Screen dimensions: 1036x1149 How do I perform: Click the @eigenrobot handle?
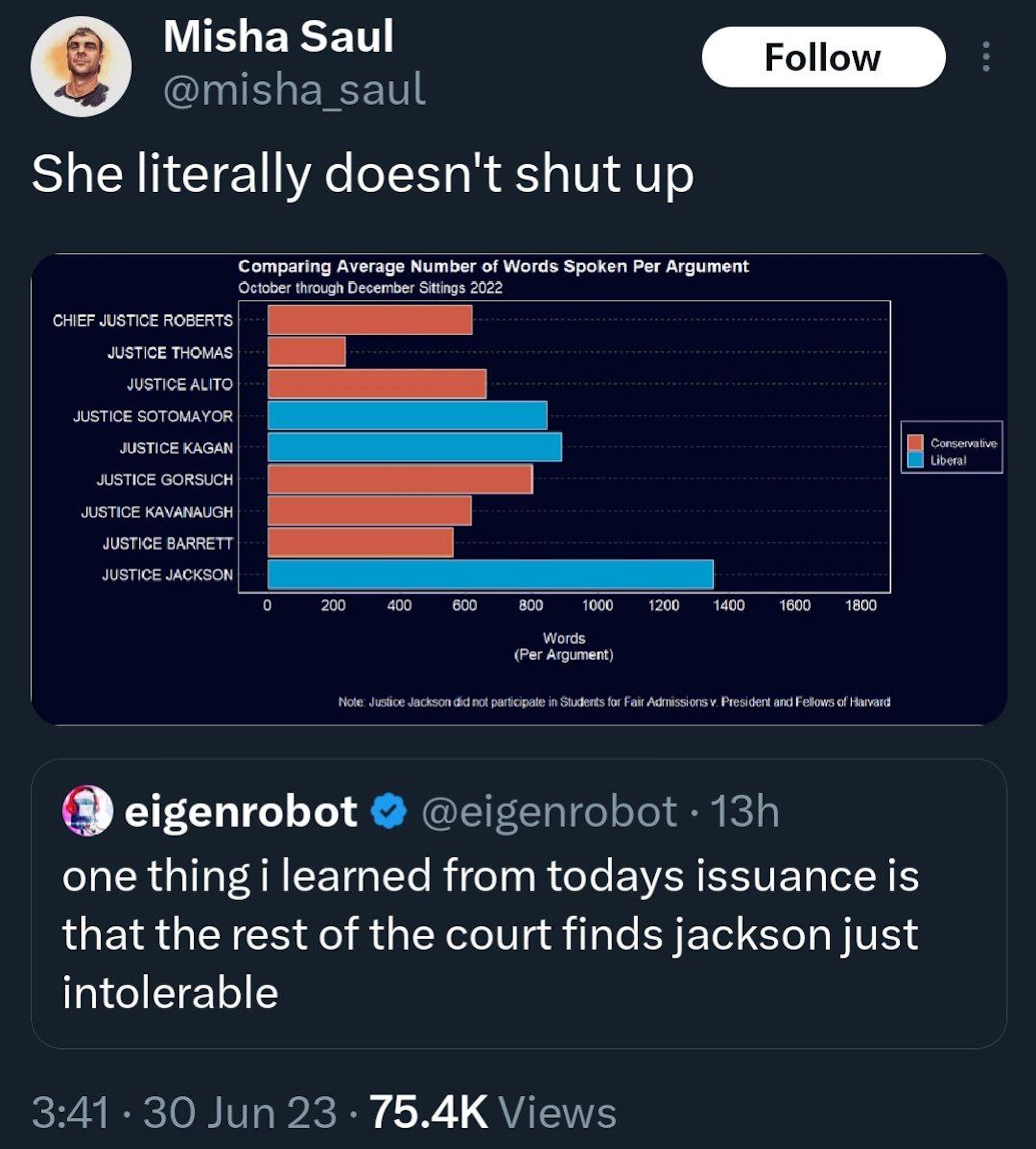point(549,811)
